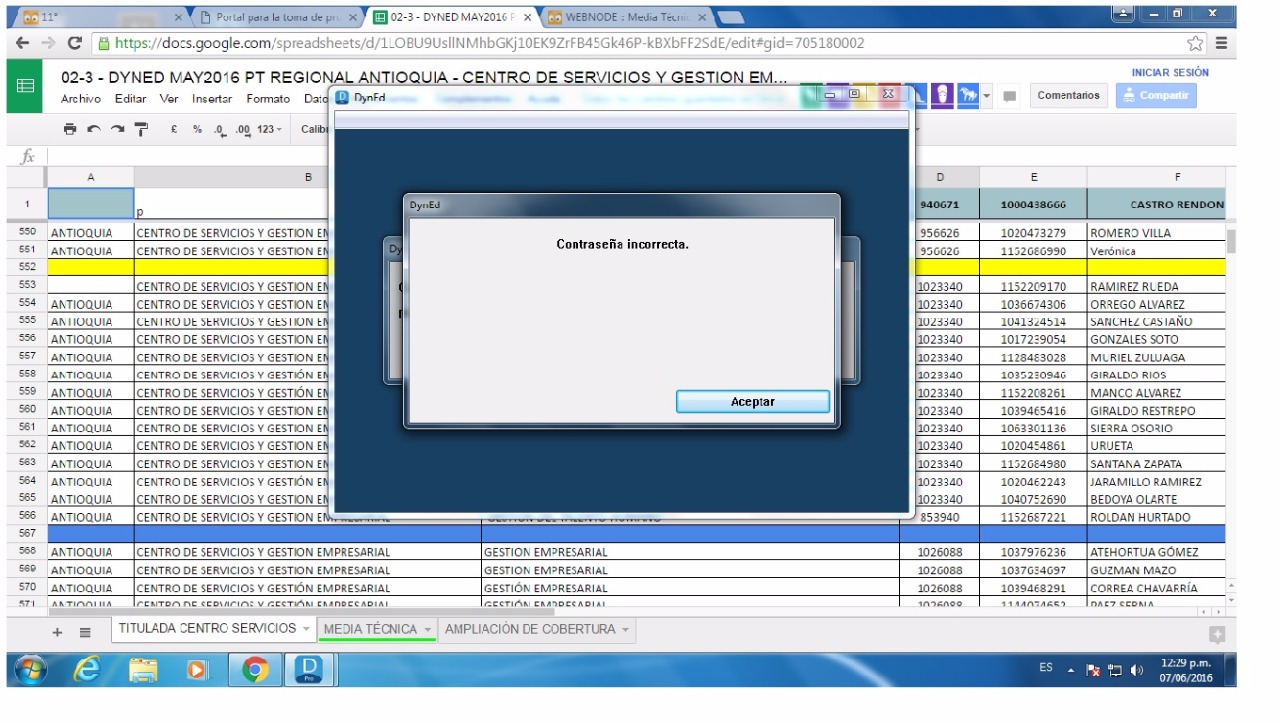Click the Comentarios button
1280x723 pixels.
coord(1068,96)
